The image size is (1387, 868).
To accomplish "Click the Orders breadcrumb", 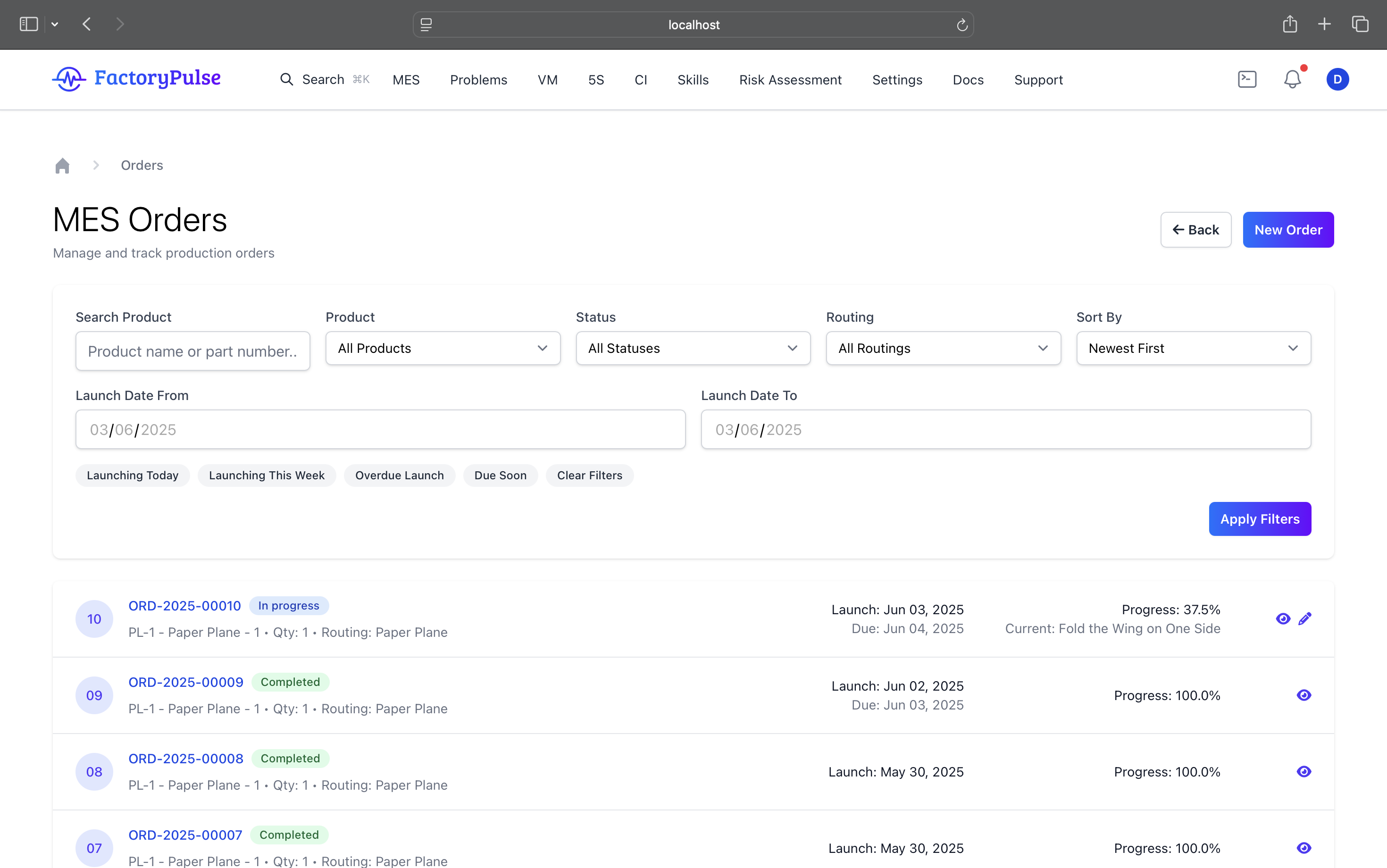I will tap(142, 165).
